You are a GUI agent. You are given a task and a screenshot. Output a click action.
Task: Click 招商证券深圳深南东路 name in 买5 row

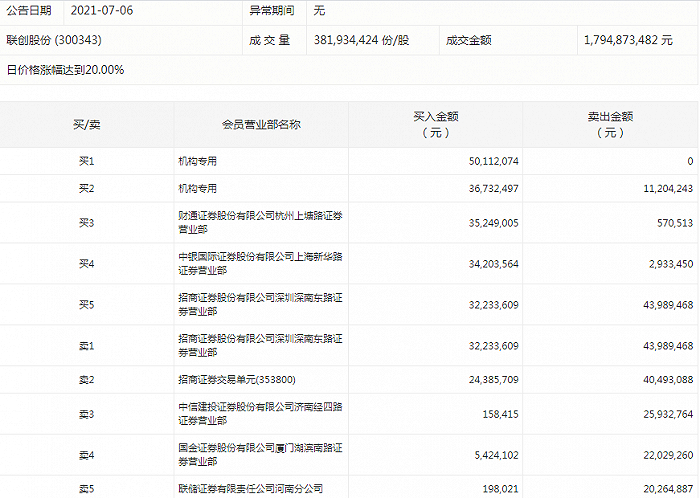[260, 305]
